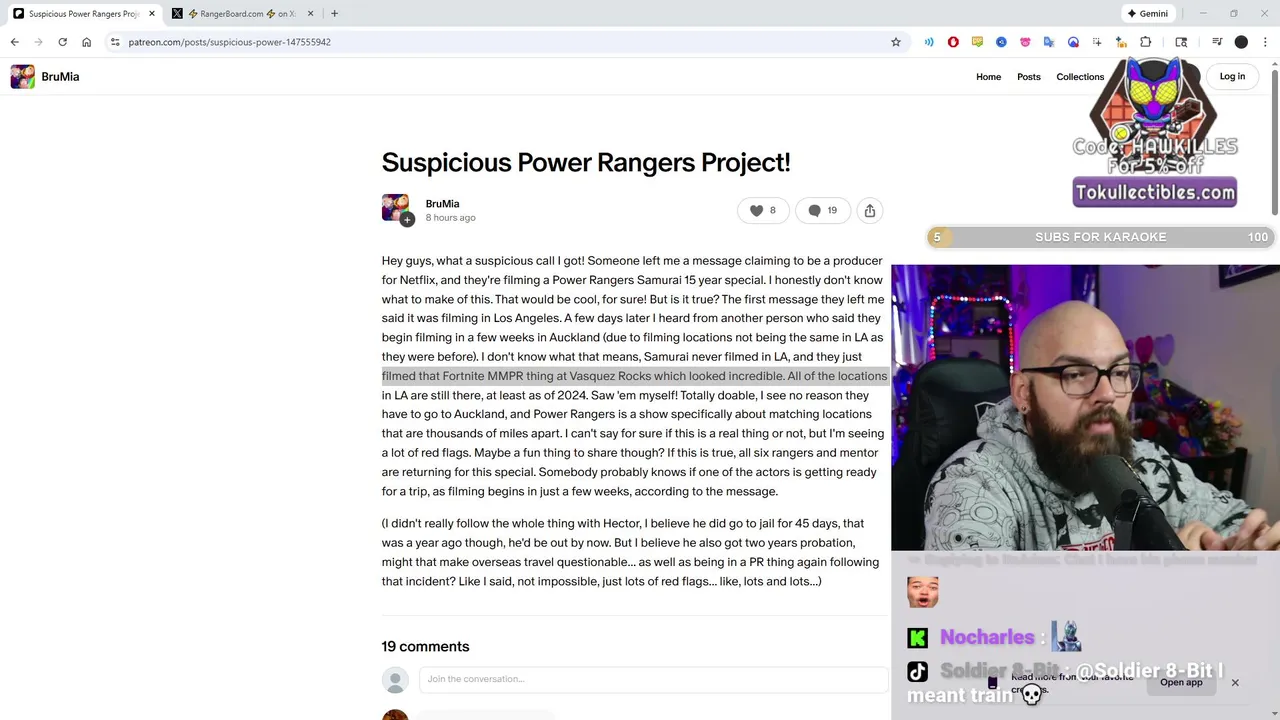Viewport: 1280px width, 720px height.
Task: Click the Nocharles chat username
Action: tap(987, 637)
